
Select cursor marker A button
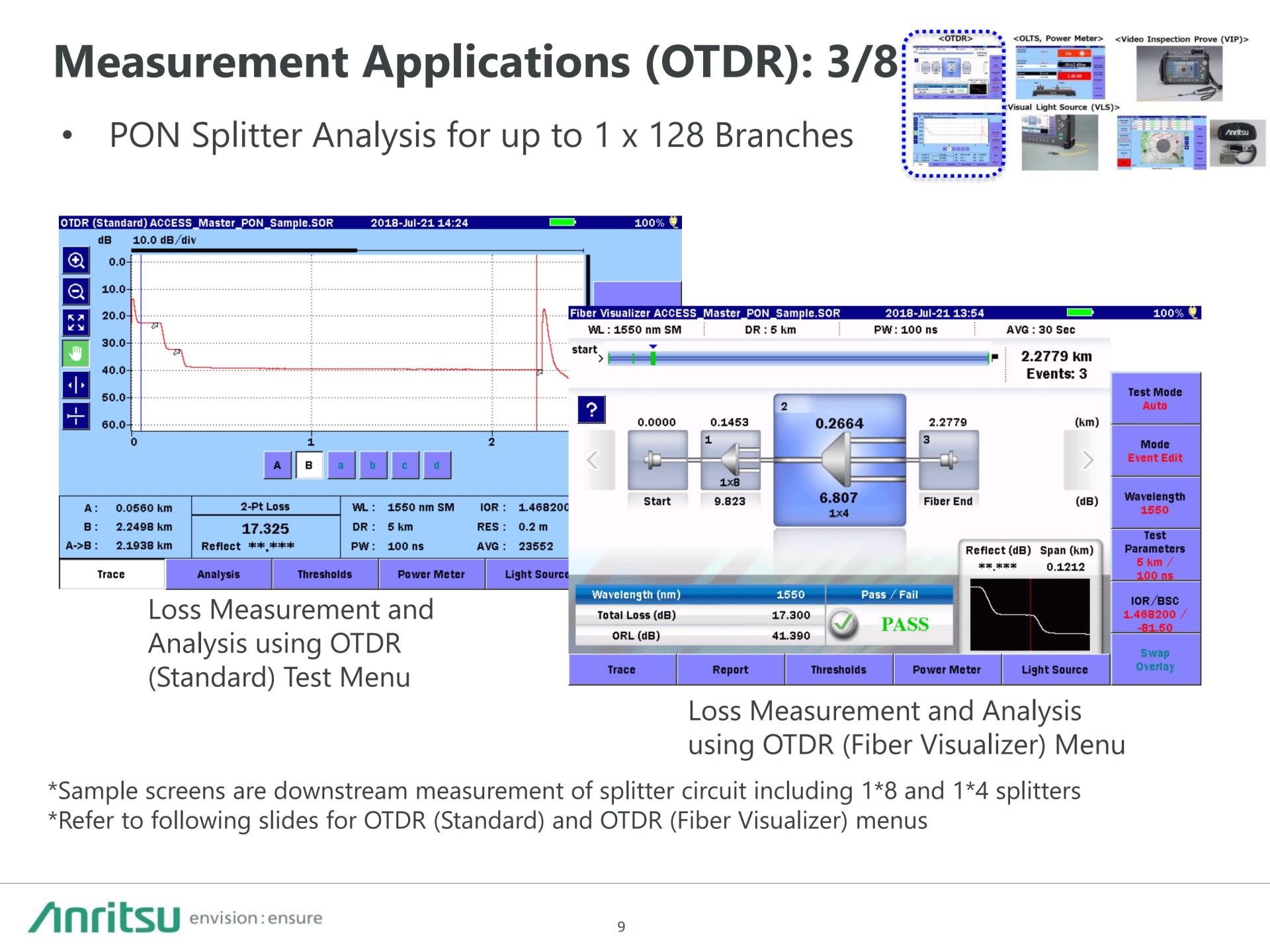coord(277,465)
